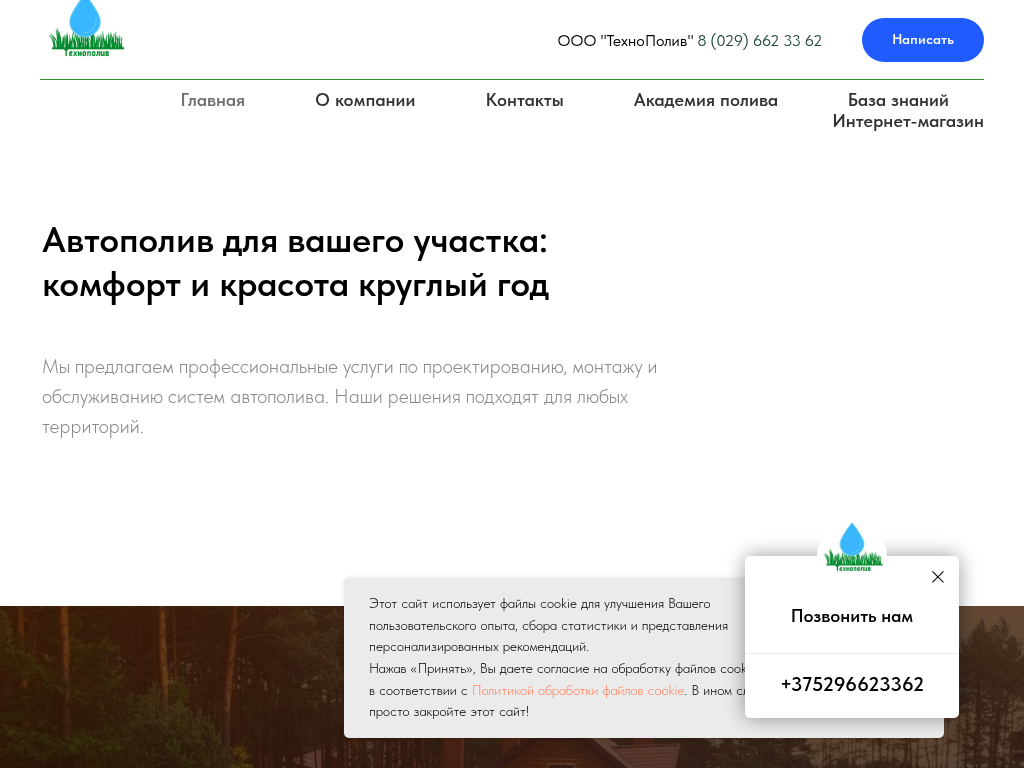
Task: Click the paragraph starting with Мы предлагаем
Action: click(349, 396)
